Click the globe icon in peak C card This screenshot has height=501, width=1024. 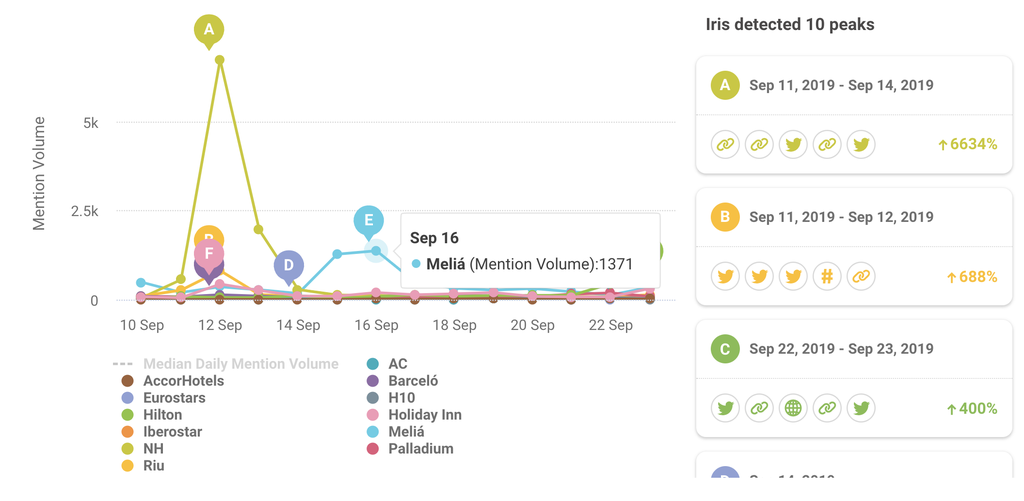[793, 408]
